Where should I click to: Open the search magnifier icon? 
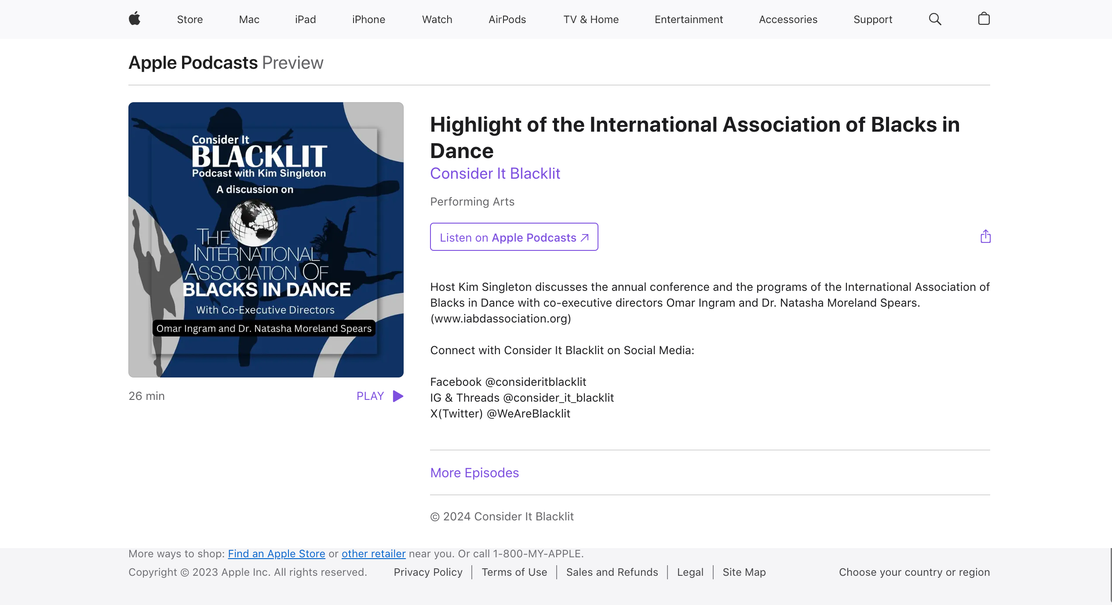click(x=935, y=19)
